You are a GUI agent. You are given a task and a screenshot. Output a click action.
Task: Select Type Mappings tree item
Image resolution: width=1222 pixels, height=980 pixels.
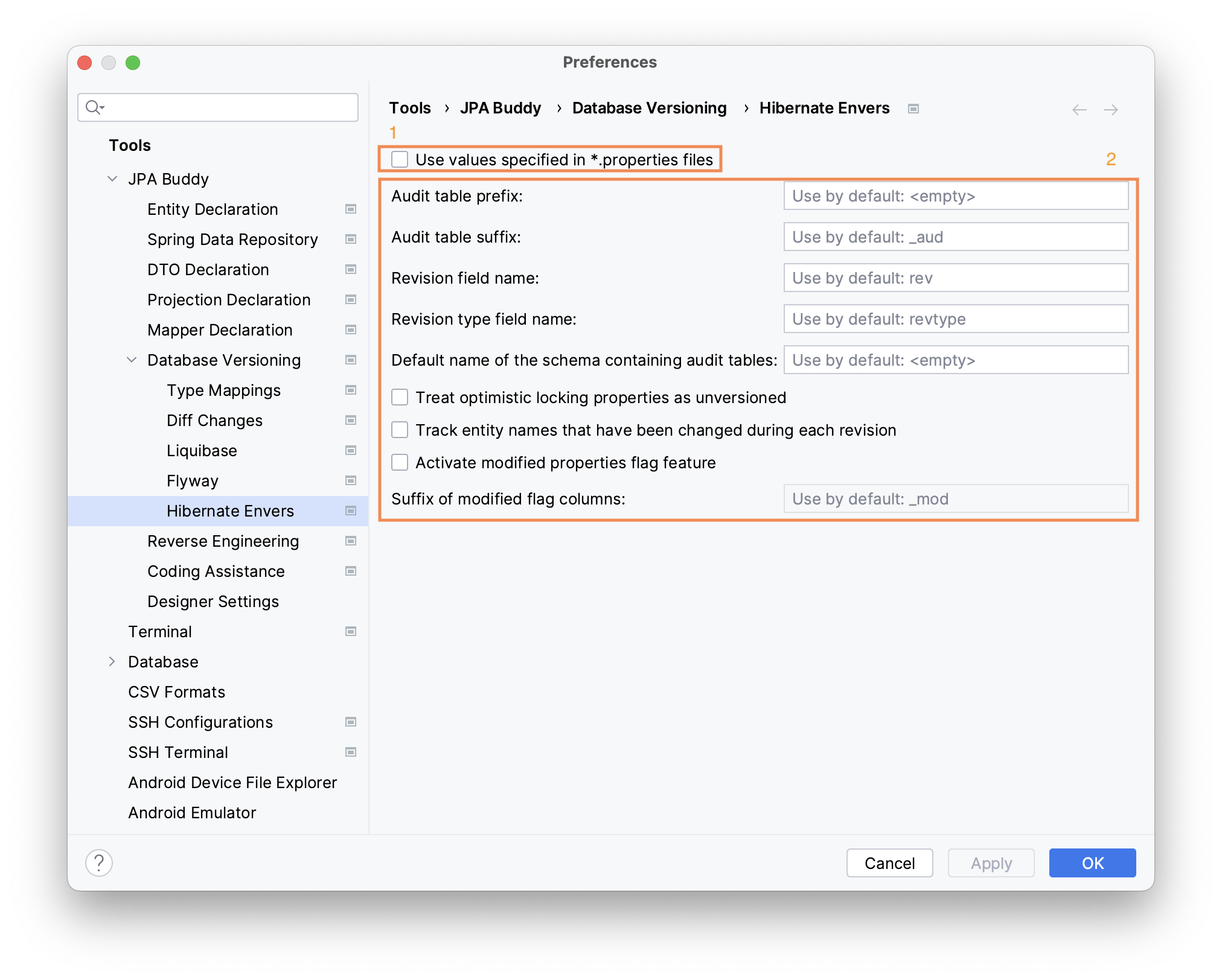pyautogui.click(x=223, y=390)
